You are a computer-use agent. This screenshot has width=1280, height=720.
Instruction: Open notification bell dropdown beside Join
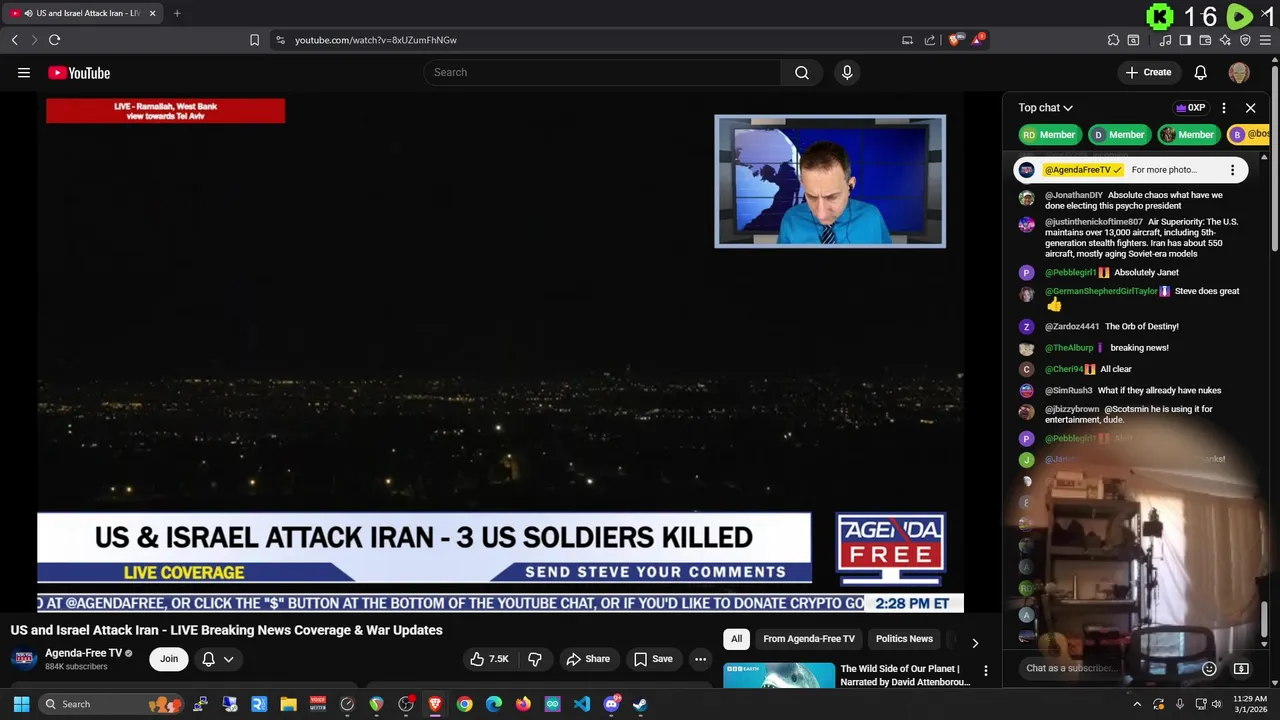218,659
